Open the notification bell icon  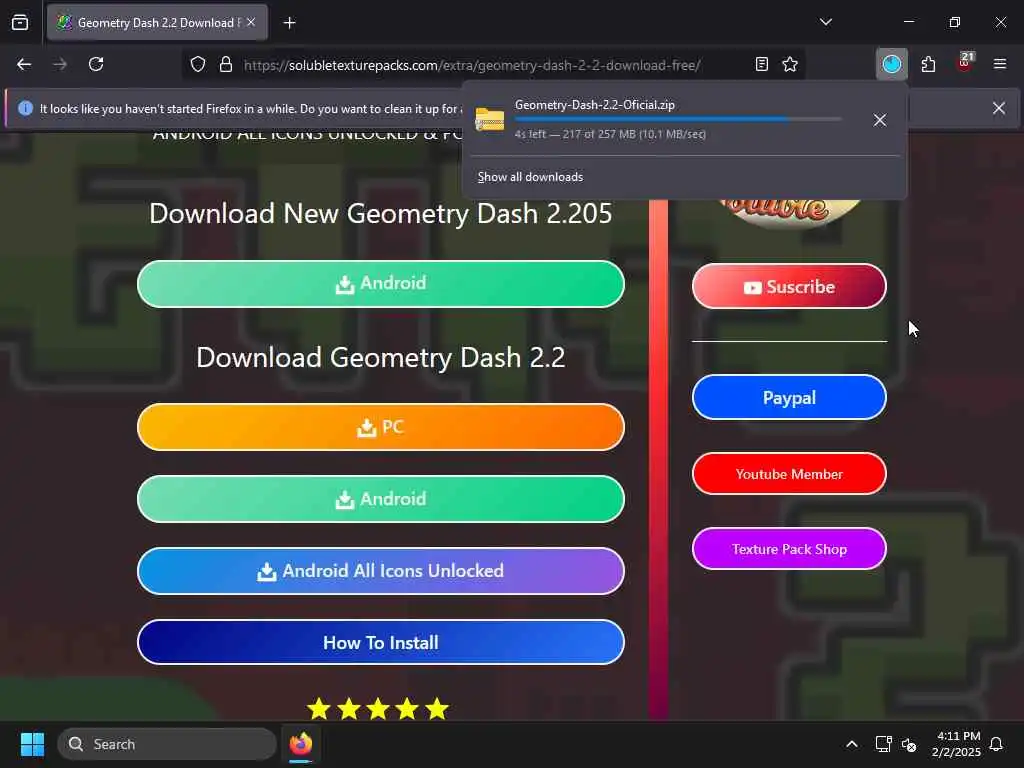[x=996, y=744]
